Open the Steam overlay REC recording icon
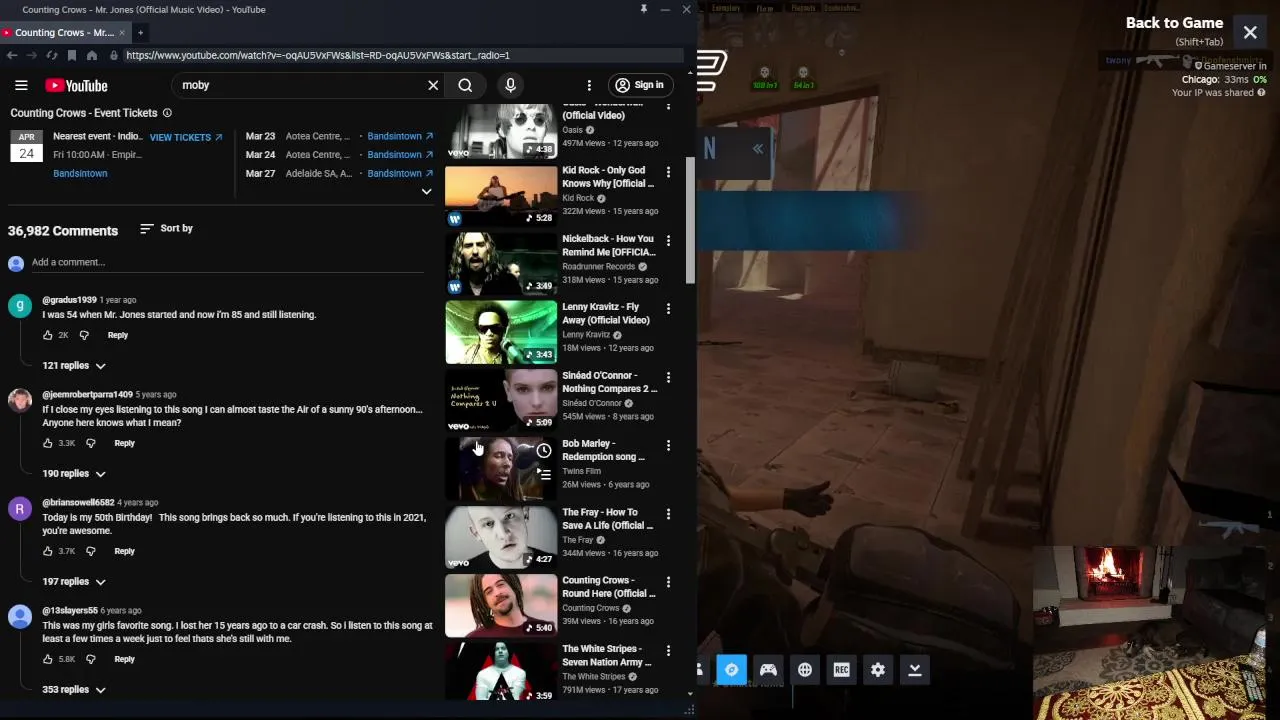1280x720 pixels. click(841, 670)
